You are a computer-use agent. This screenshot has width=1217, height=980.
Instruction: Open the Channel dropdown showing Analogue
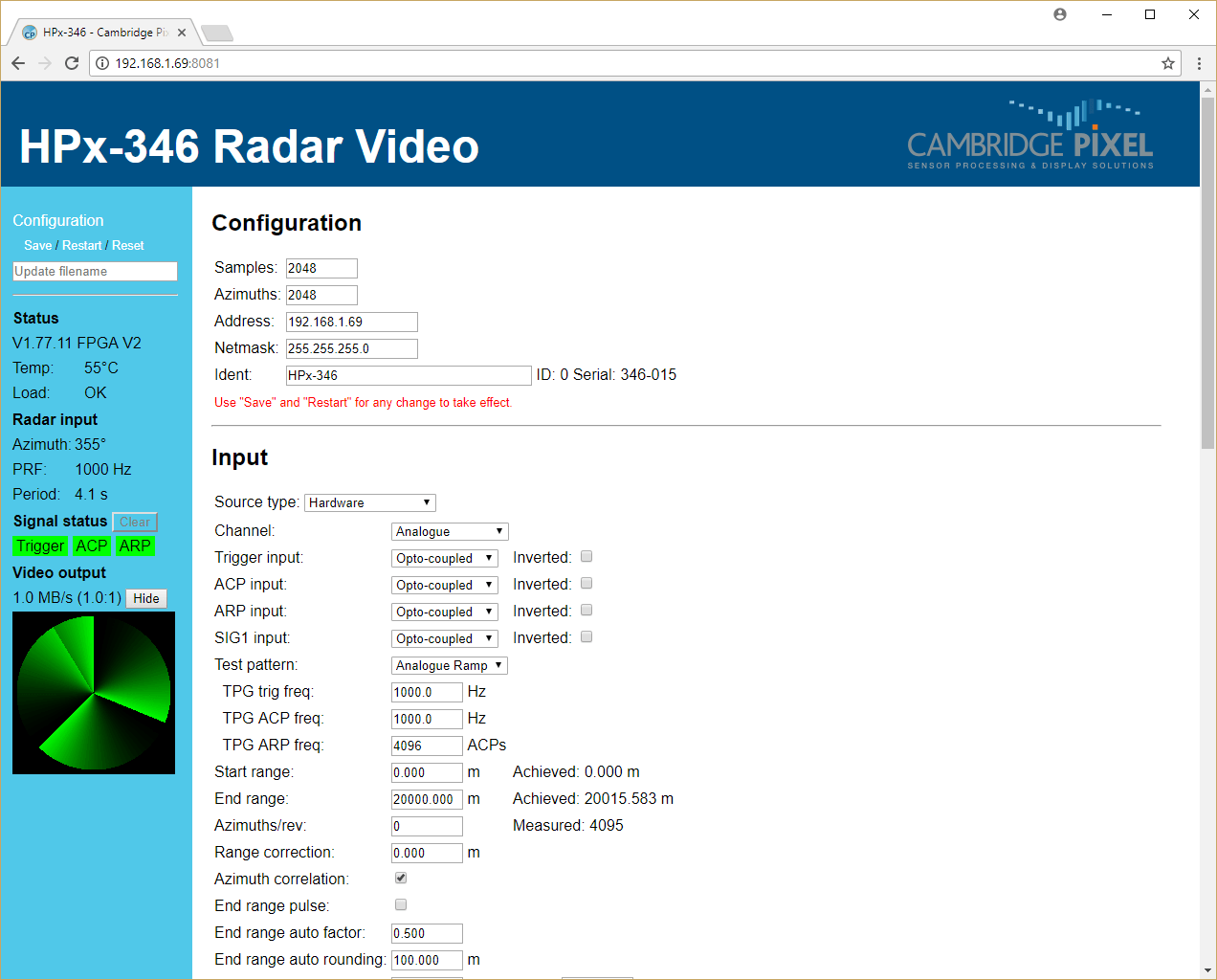(x=449, y=530)
